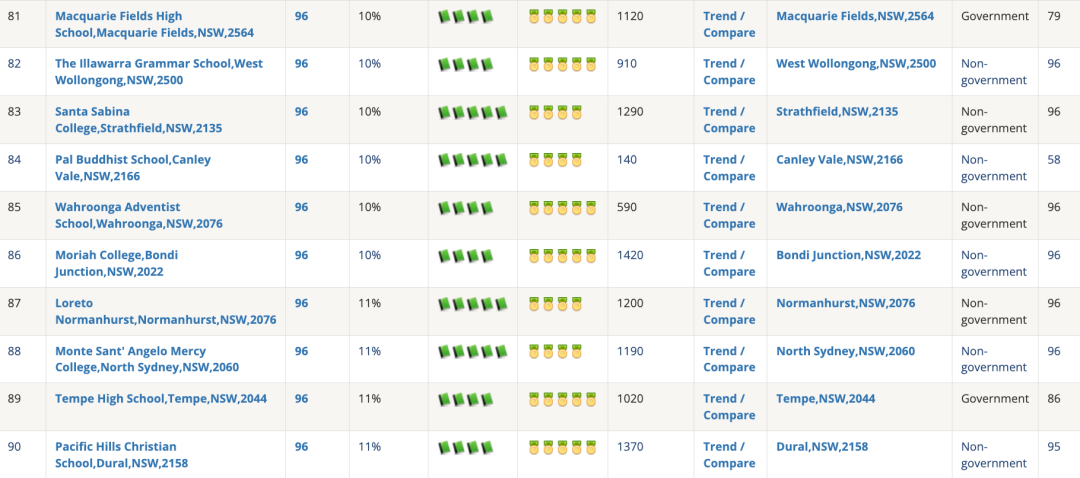Click gold medals rating for The Illawarra Grammar School
Screen dimensions: 1080x478
562,64
